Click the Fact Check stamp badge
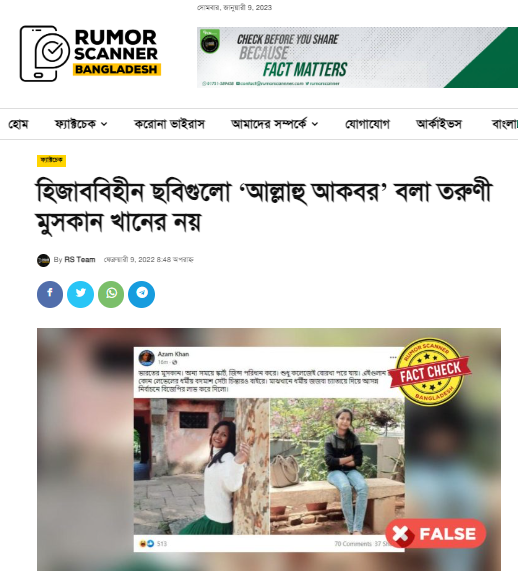The width and height of the screenshot is (518, 583). pyautogui.click(x=430, y=371)
